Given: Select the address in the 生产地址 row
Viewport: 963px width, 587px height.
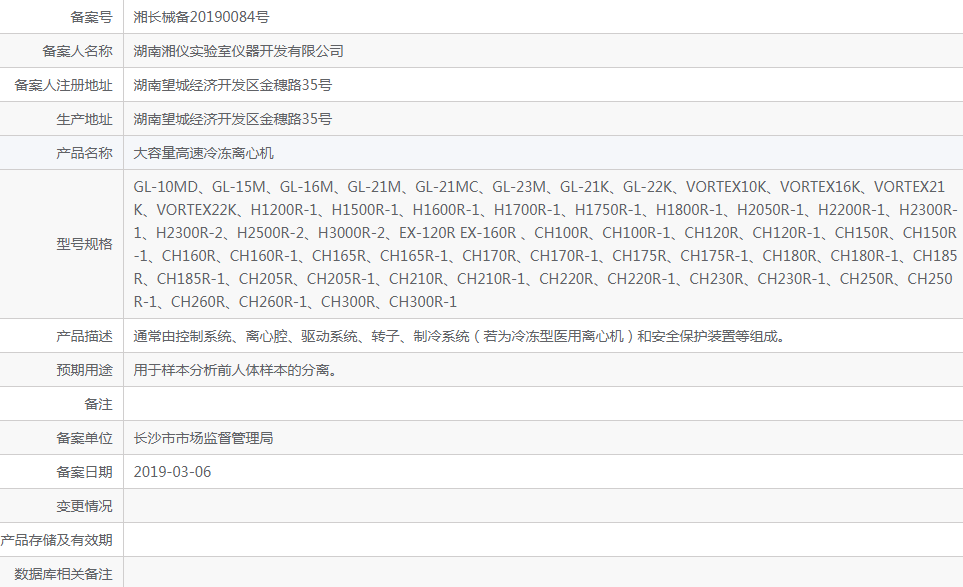Looking at the screenshot, I should click(x=232, y=119).
